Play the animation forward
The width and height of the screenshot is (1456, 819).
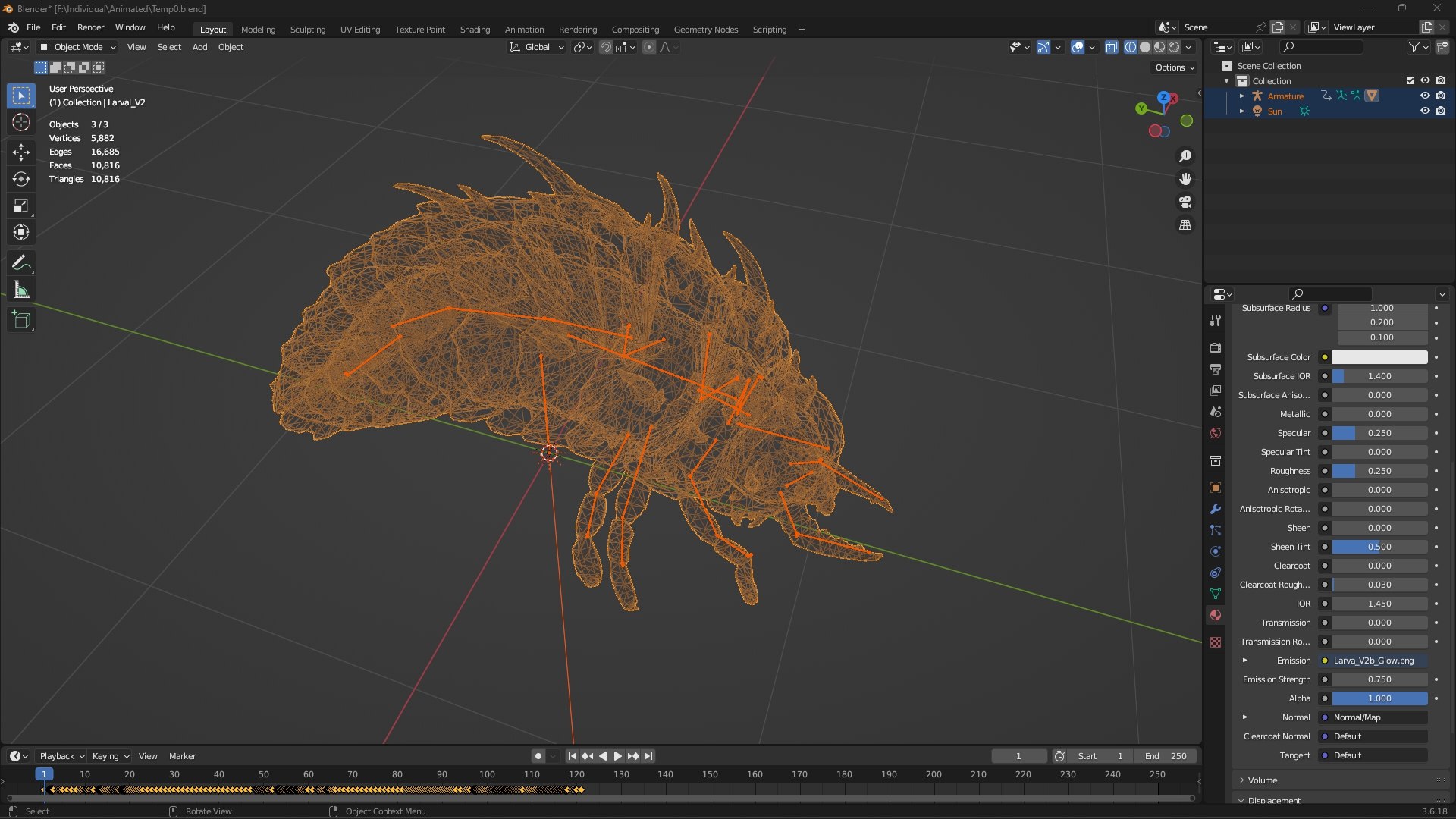(617, 756)
